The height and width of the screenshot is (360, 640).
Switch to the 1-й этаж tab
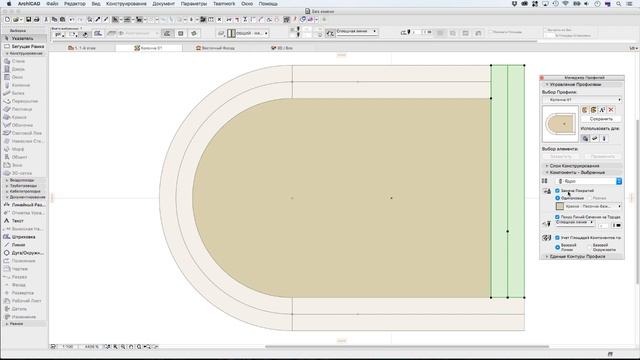click(82, 48)
